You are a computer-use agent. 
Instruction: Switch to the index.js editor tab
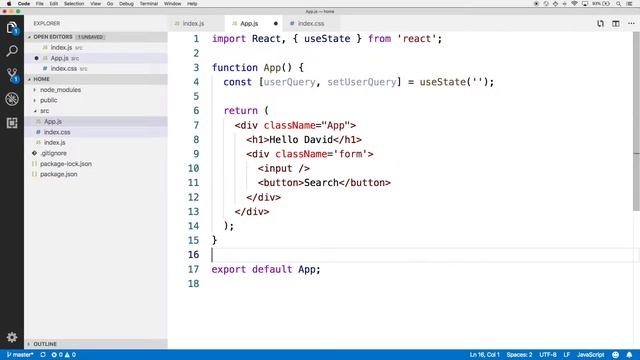[193, 24]
